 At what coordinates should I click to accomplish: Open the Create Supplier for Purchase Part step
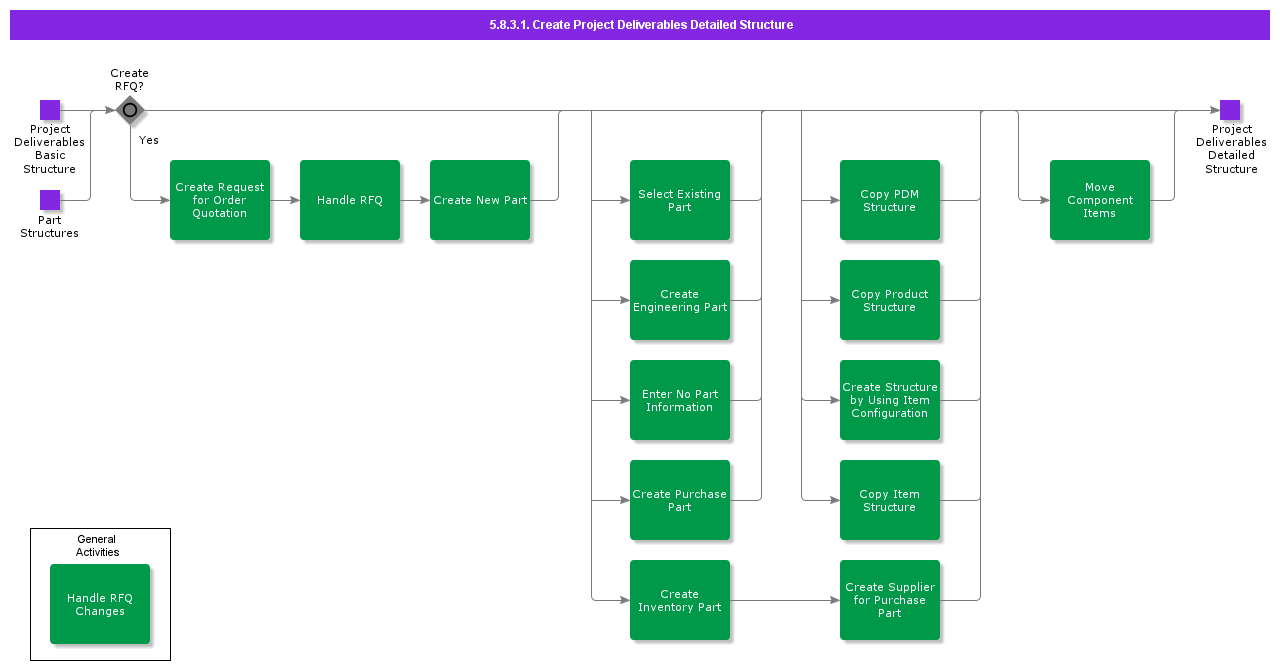[890, 600]
